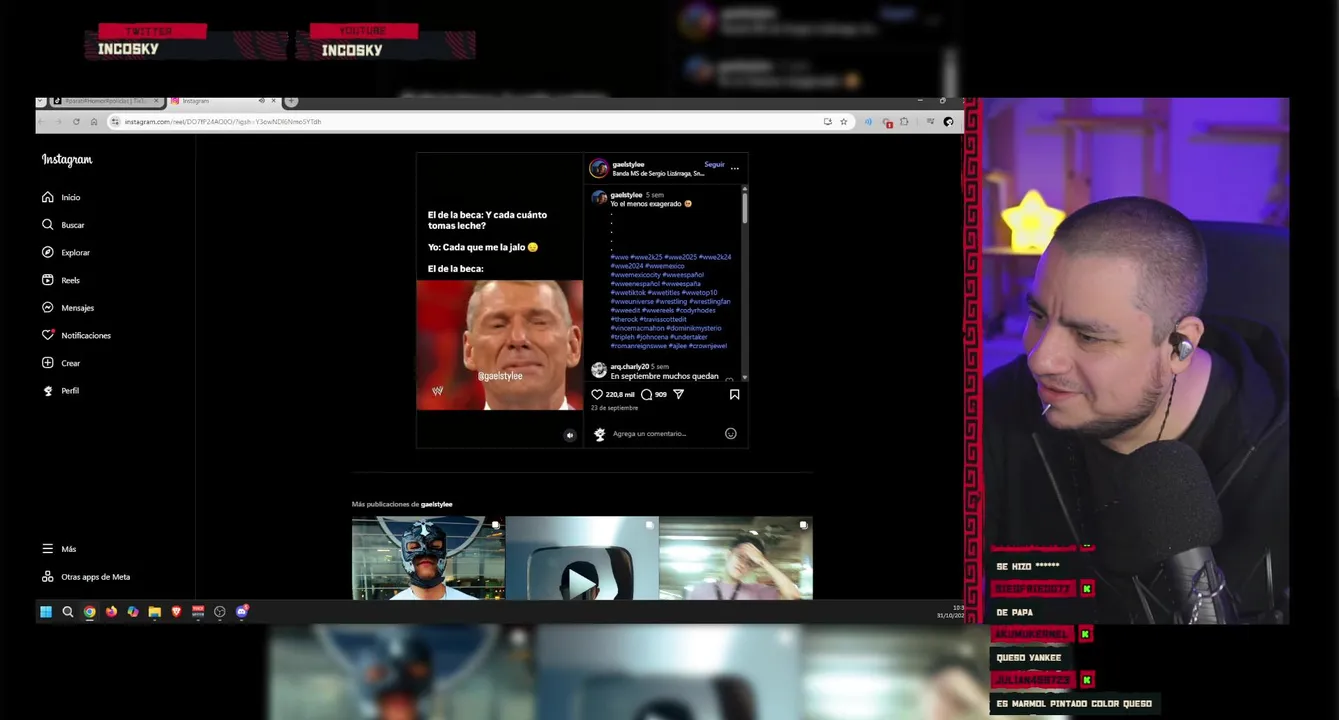Open the masked wrestler post thumbnail
Image resolution: width=1339 pixels, height=720 pixels.
[x=428, y=558]
